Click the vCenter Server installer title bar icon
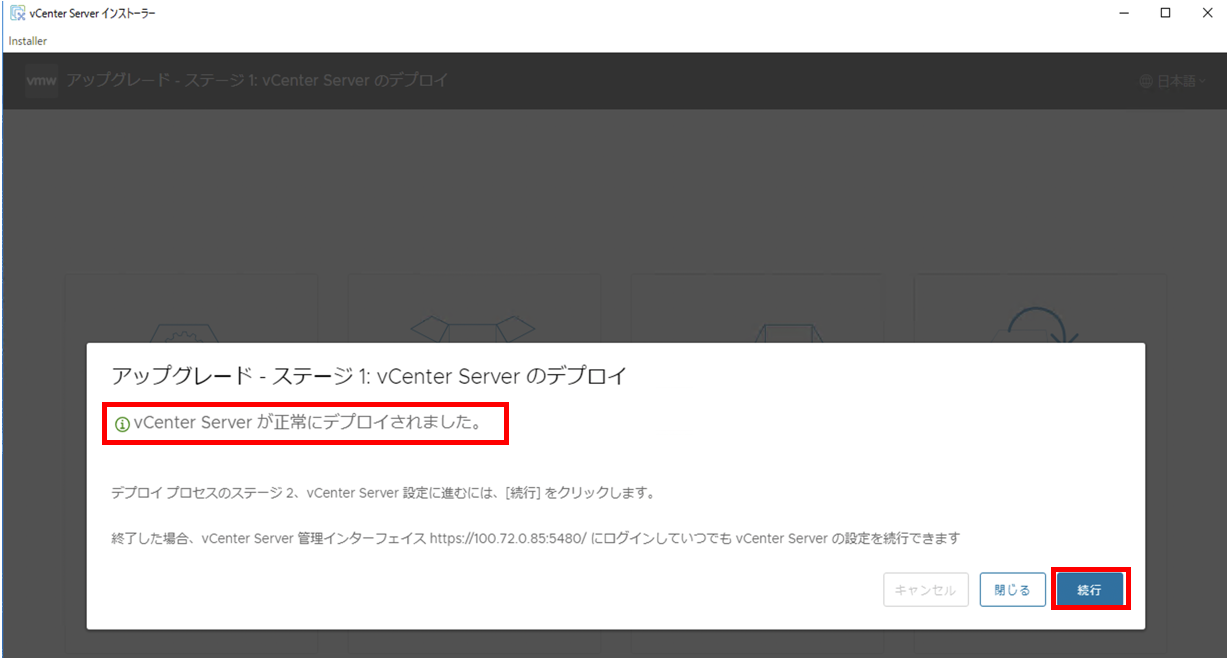1227x658 pixels. point(17,13)
